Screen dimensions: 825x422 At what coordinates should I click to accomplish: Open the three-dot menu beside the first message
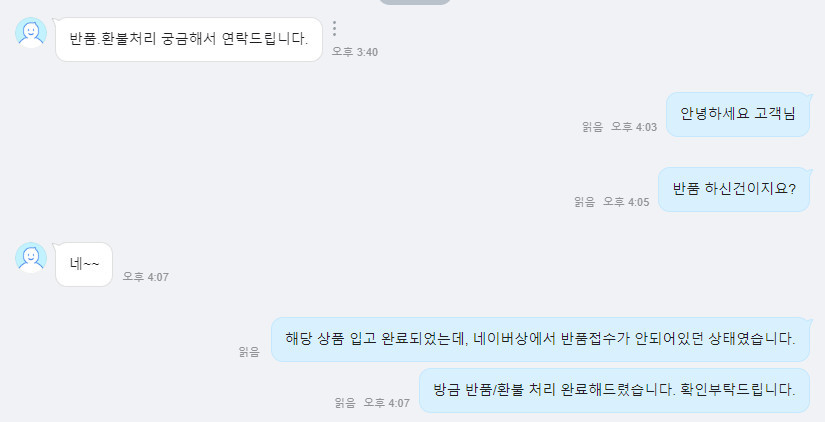[335, 28]
